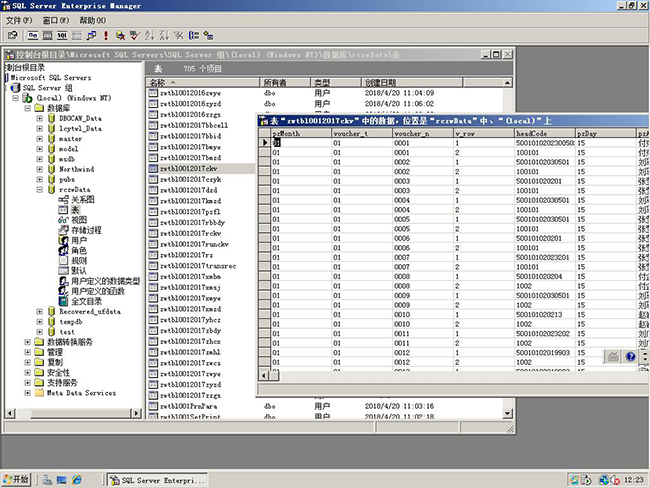
Task: Click data grid horizontal scrollbar left arrow
Action: (x=264, y=376)
